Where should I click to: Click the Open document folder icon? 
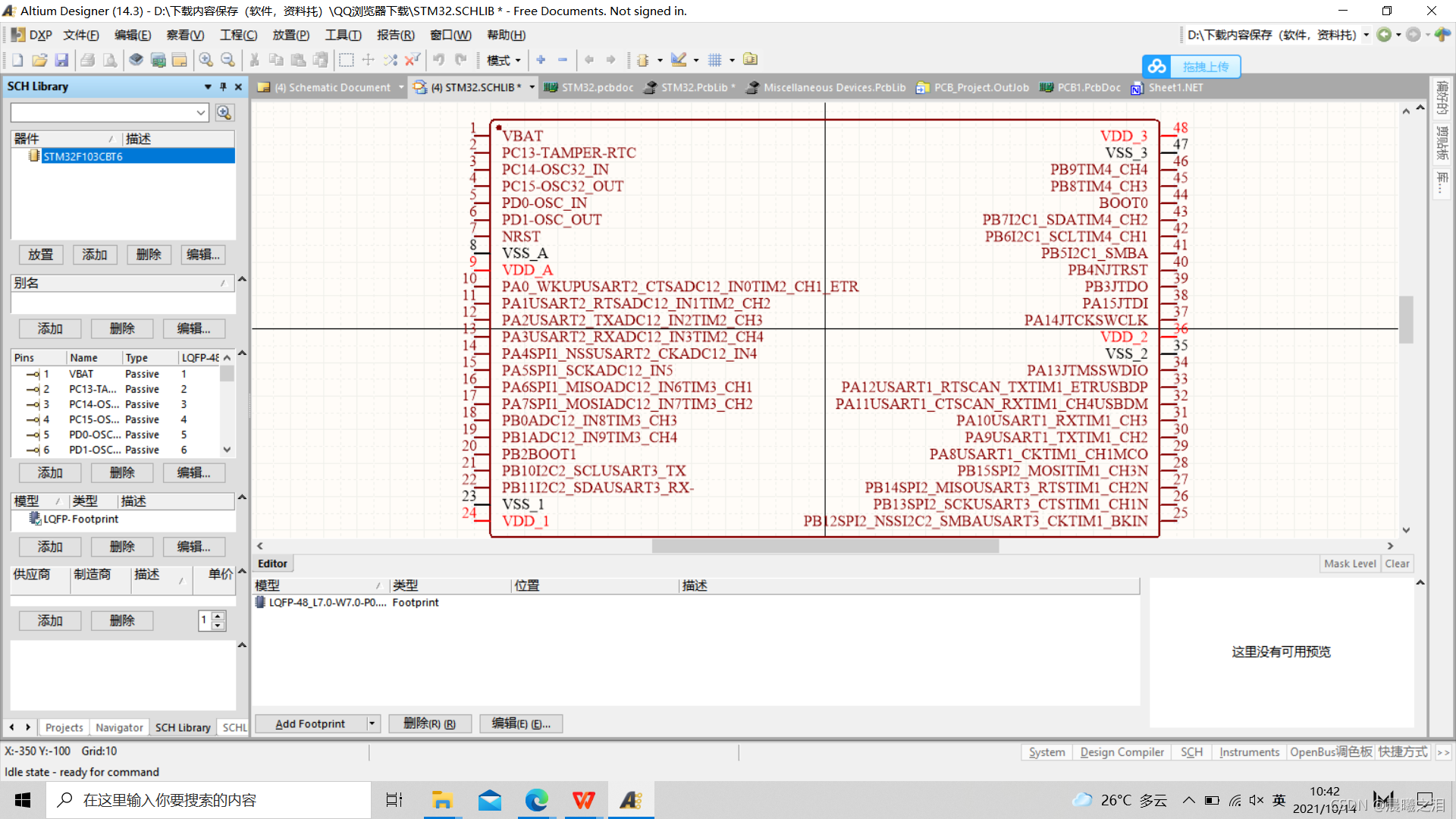coord(39,60)
